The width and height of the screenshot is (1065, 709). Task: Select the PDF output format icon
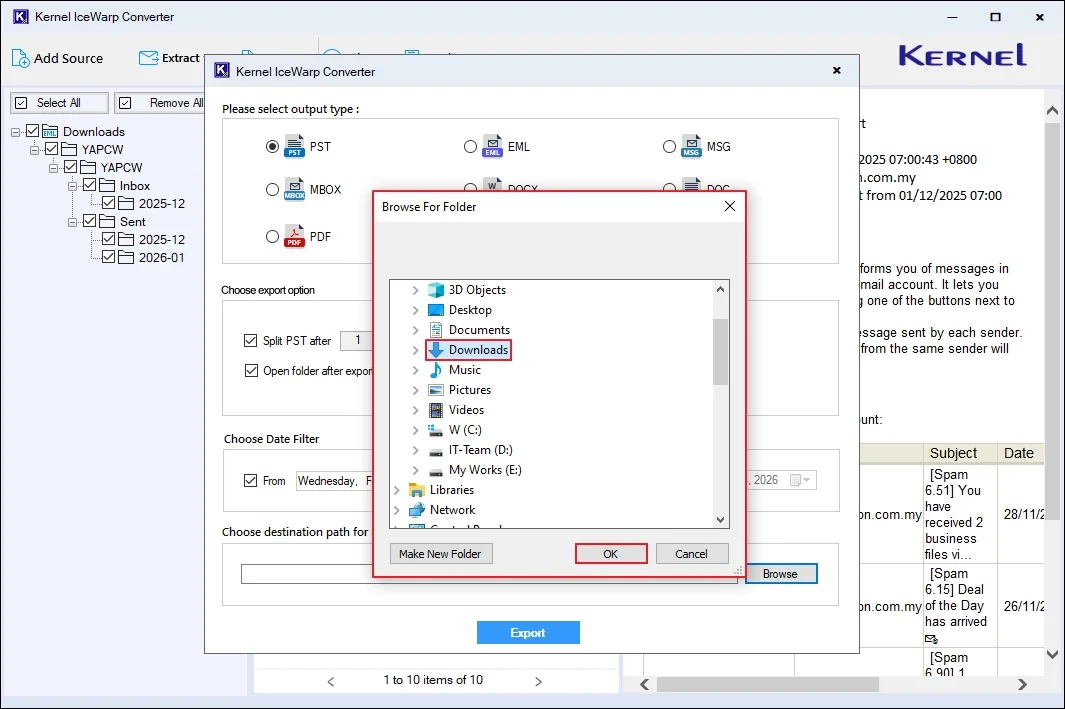[x=294, y=236]
